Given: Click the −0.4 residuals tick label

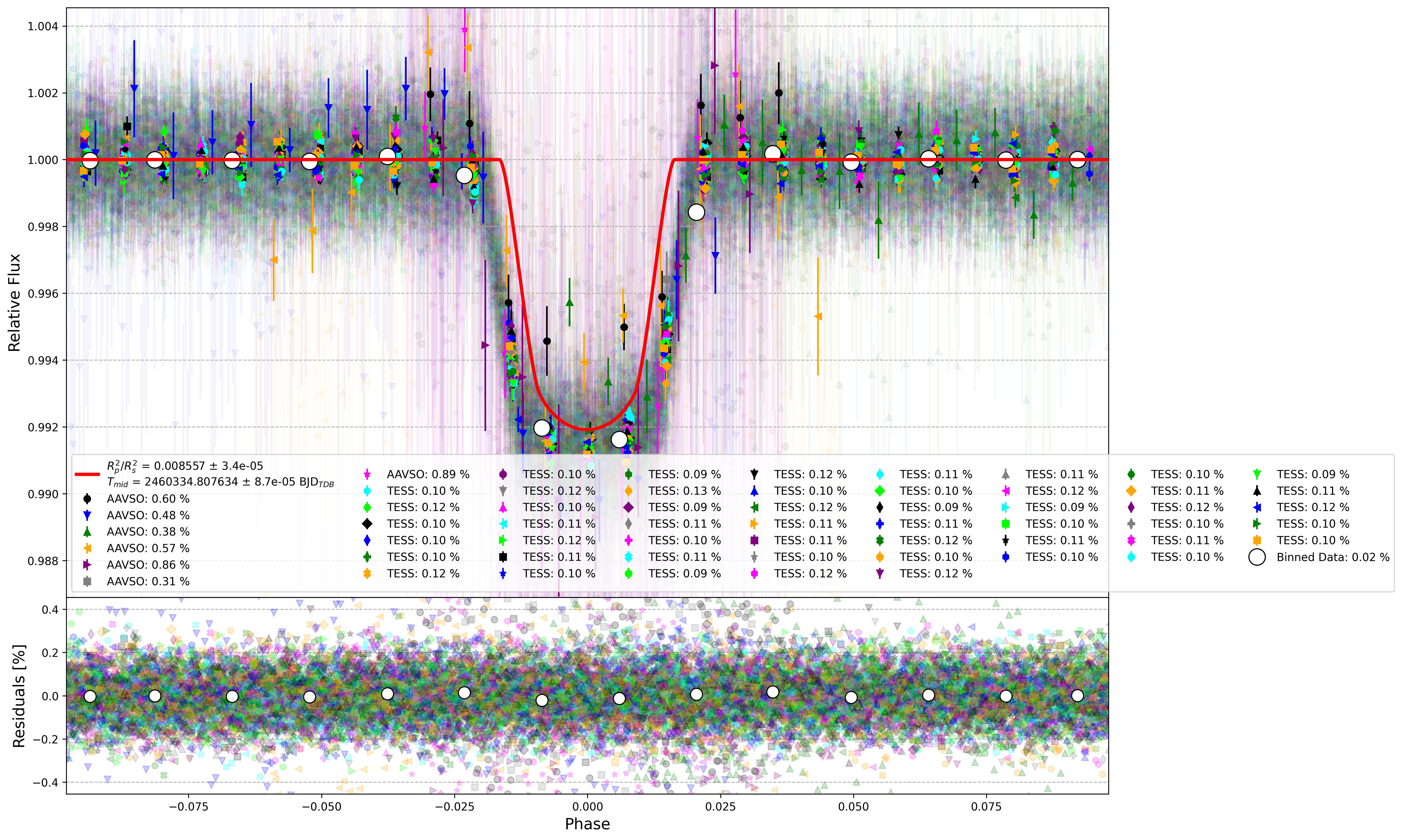Looking at the screenshot, I should 45,783.
